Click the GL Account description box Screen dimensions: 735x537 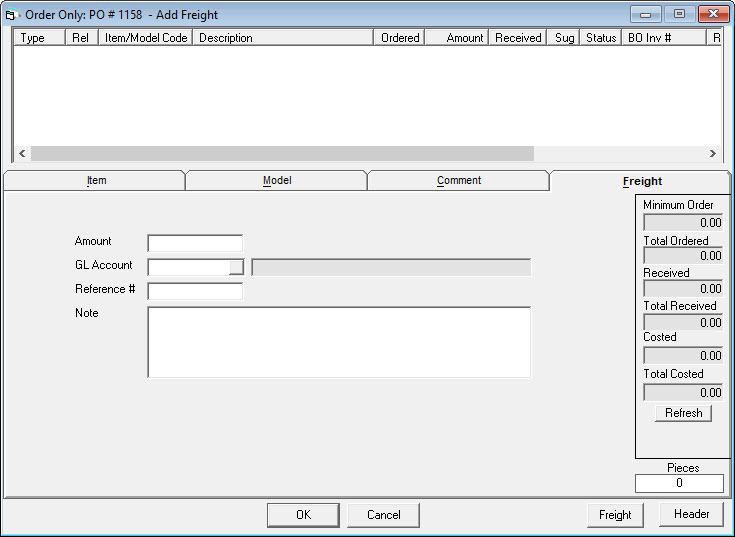tap(391, 267)
